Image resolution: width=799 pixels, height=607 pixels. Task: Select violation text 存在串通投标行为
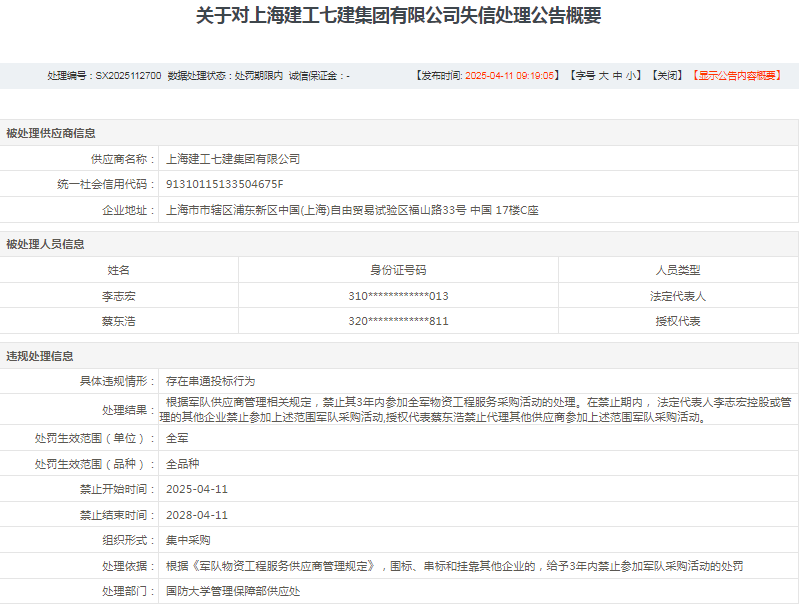click(x=210, y=381)
